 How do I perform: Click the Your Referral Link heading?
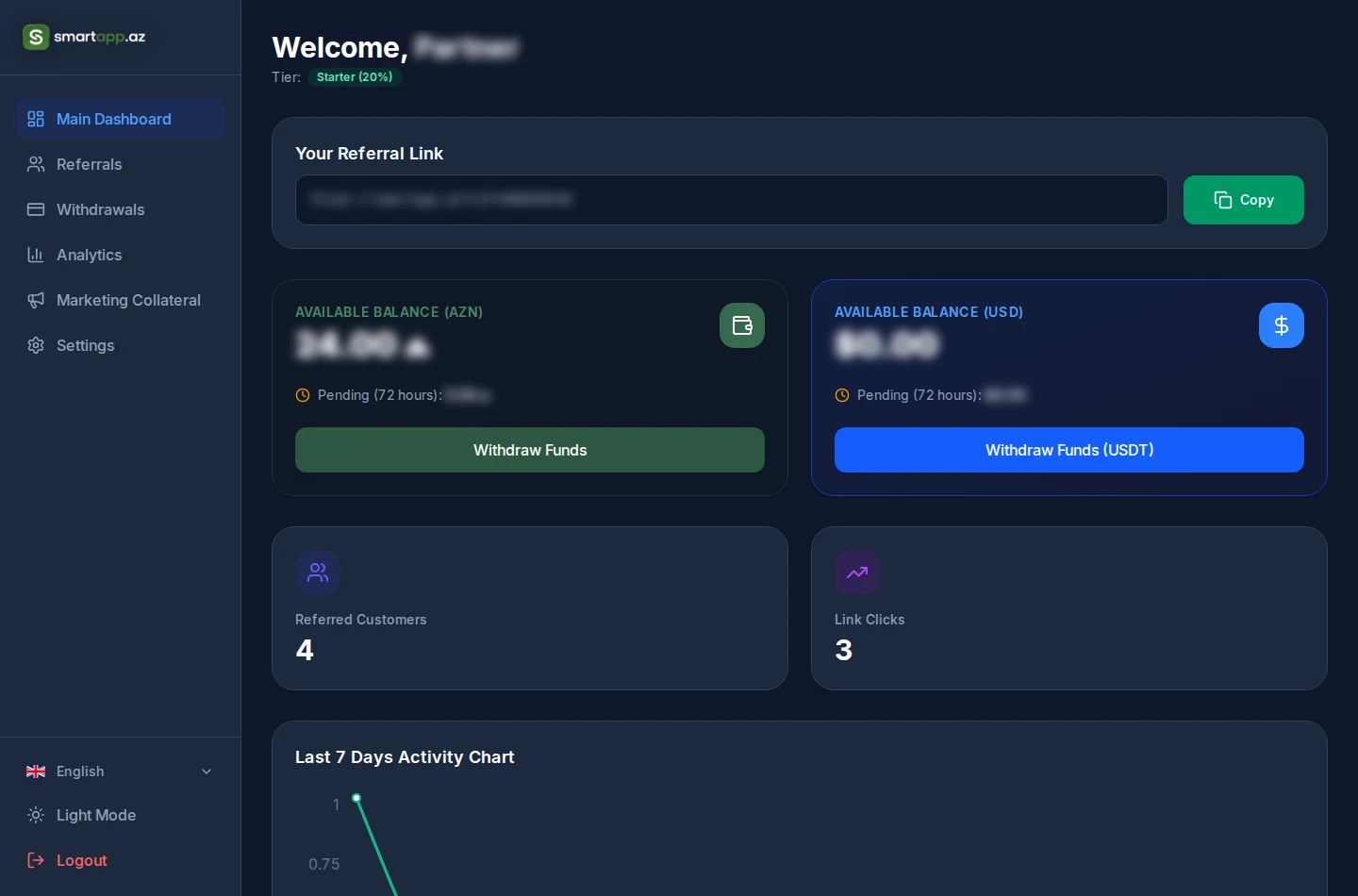click(369, 154)
